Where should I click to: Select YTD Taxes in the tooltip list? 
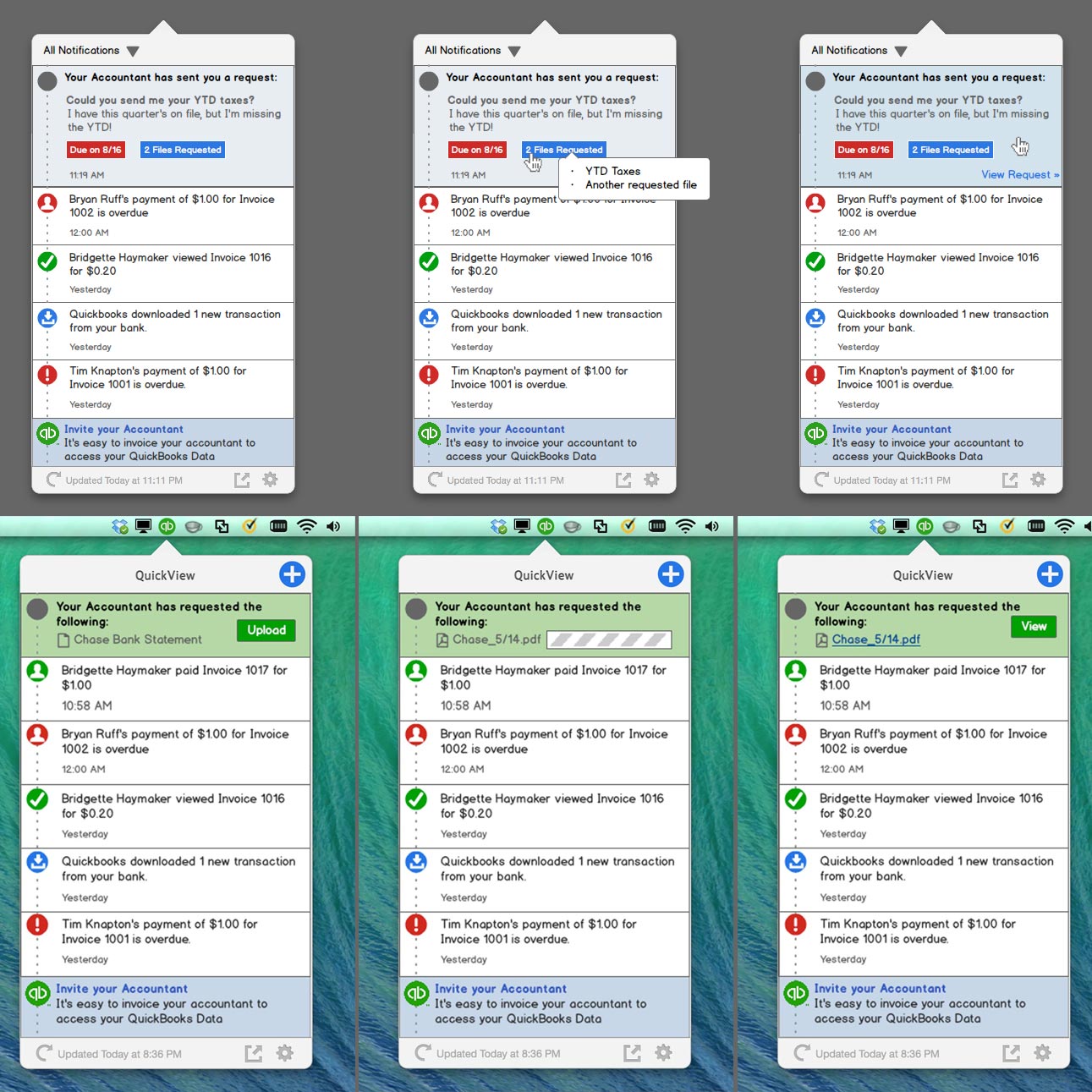point(612,171)
